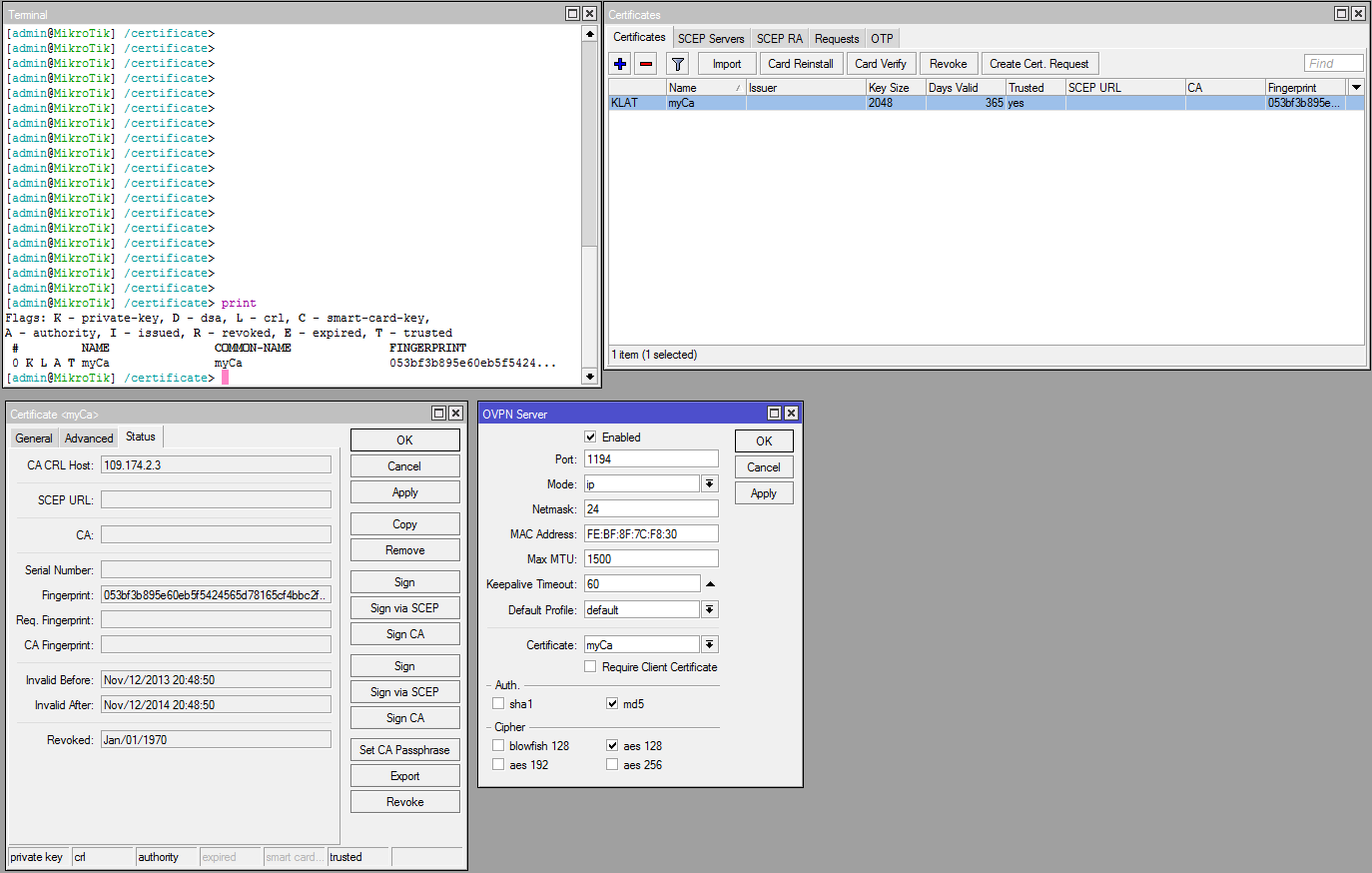Click the blue plus add certificate icon
This screenshot has height=873, width=1372.
[620, 64]
